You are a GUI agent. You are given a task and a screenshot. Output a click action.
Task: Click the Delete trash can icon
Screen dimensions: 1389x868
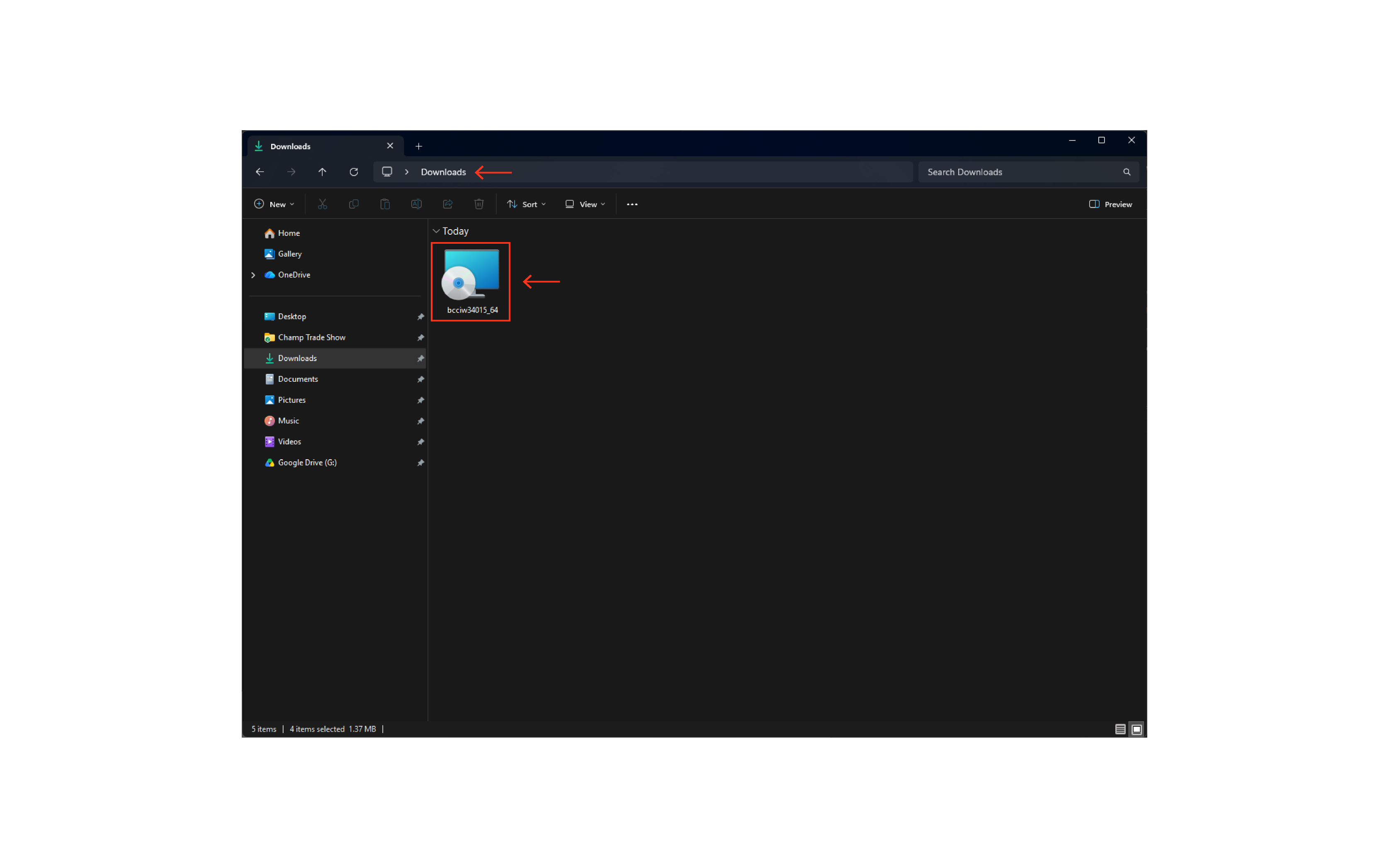479,204
